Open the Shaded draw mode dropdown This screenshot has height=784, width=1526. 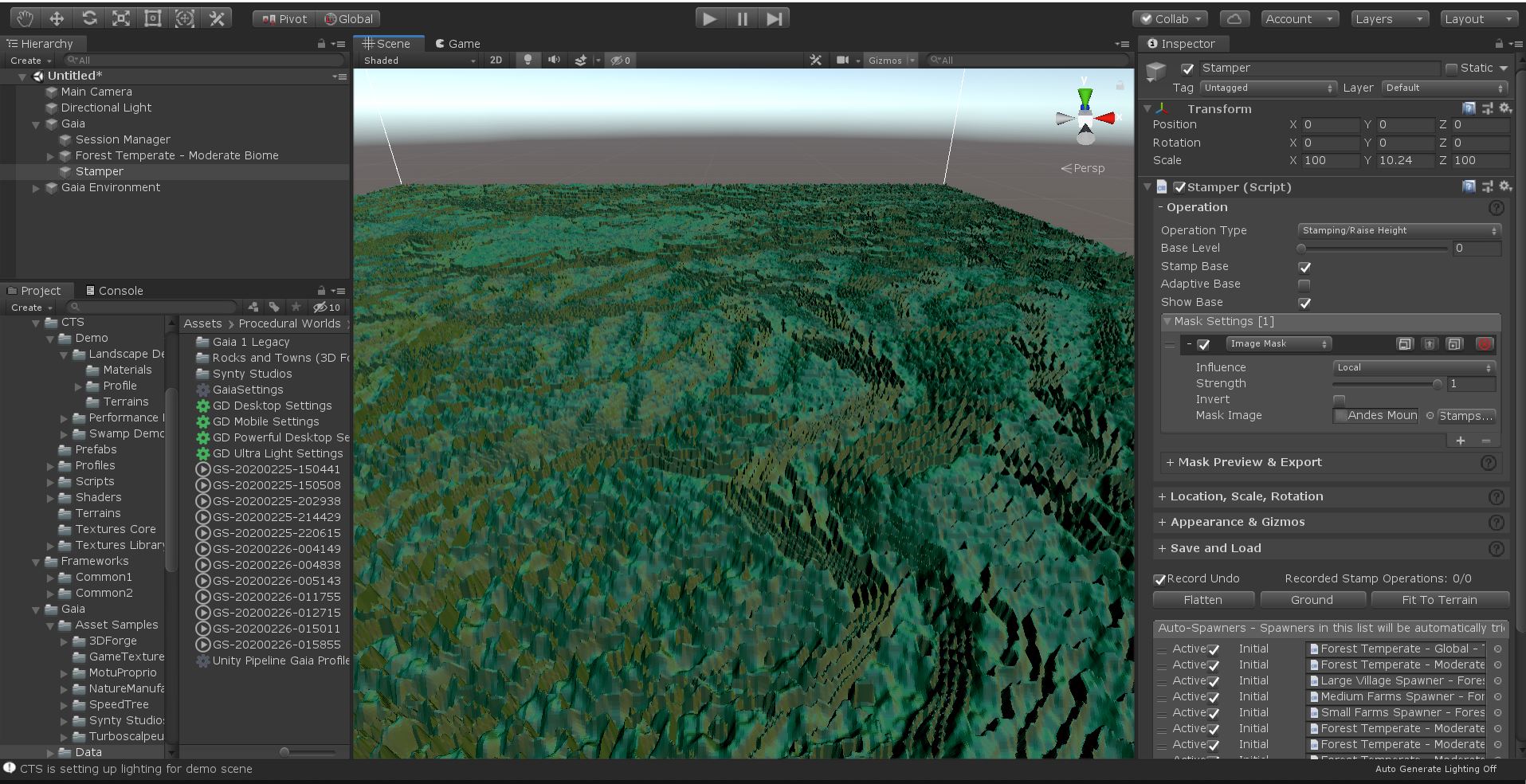pos(414,60)
